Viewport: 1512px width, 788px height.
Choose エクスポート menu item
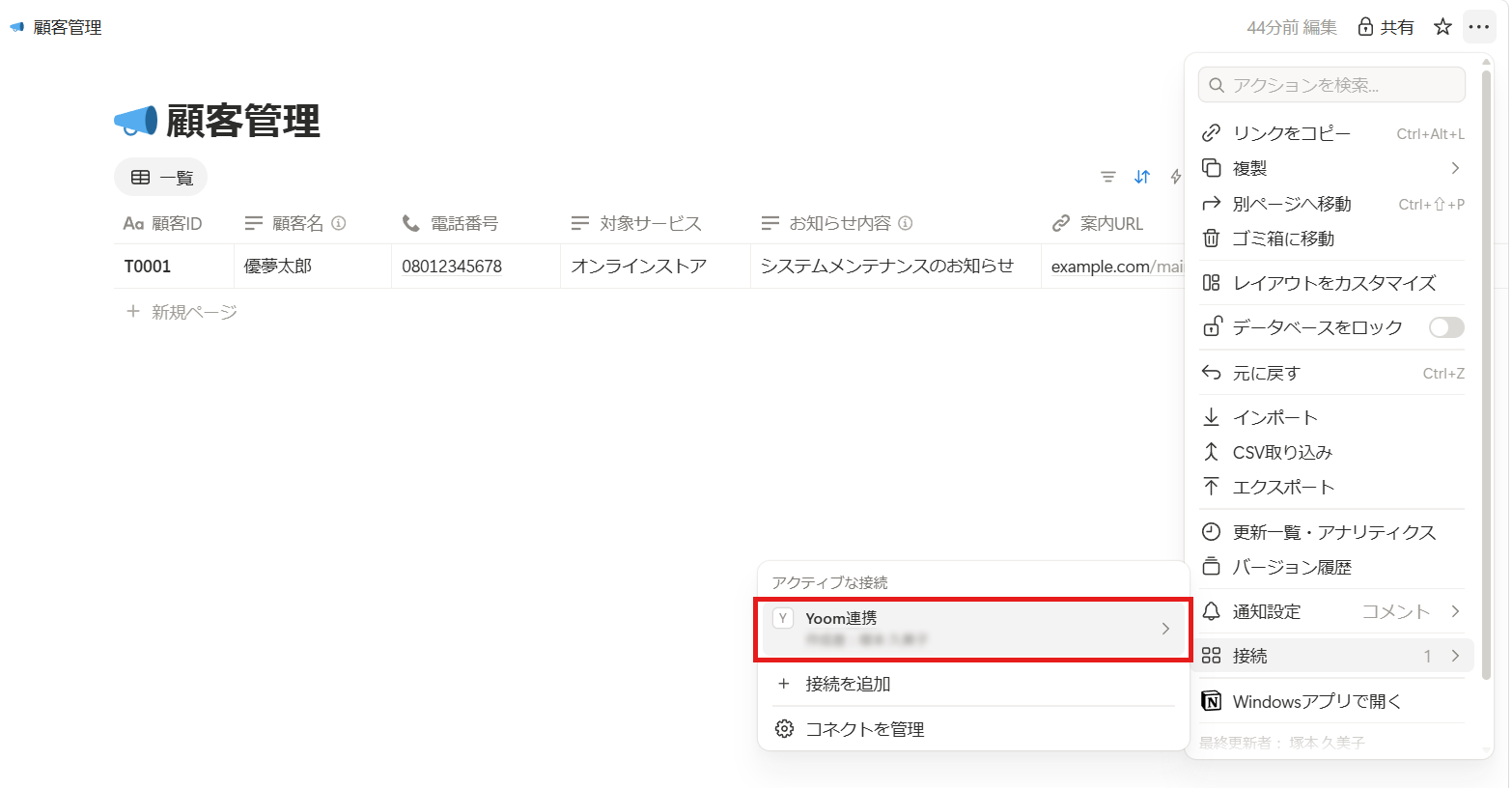click(x=1332, y=487)
